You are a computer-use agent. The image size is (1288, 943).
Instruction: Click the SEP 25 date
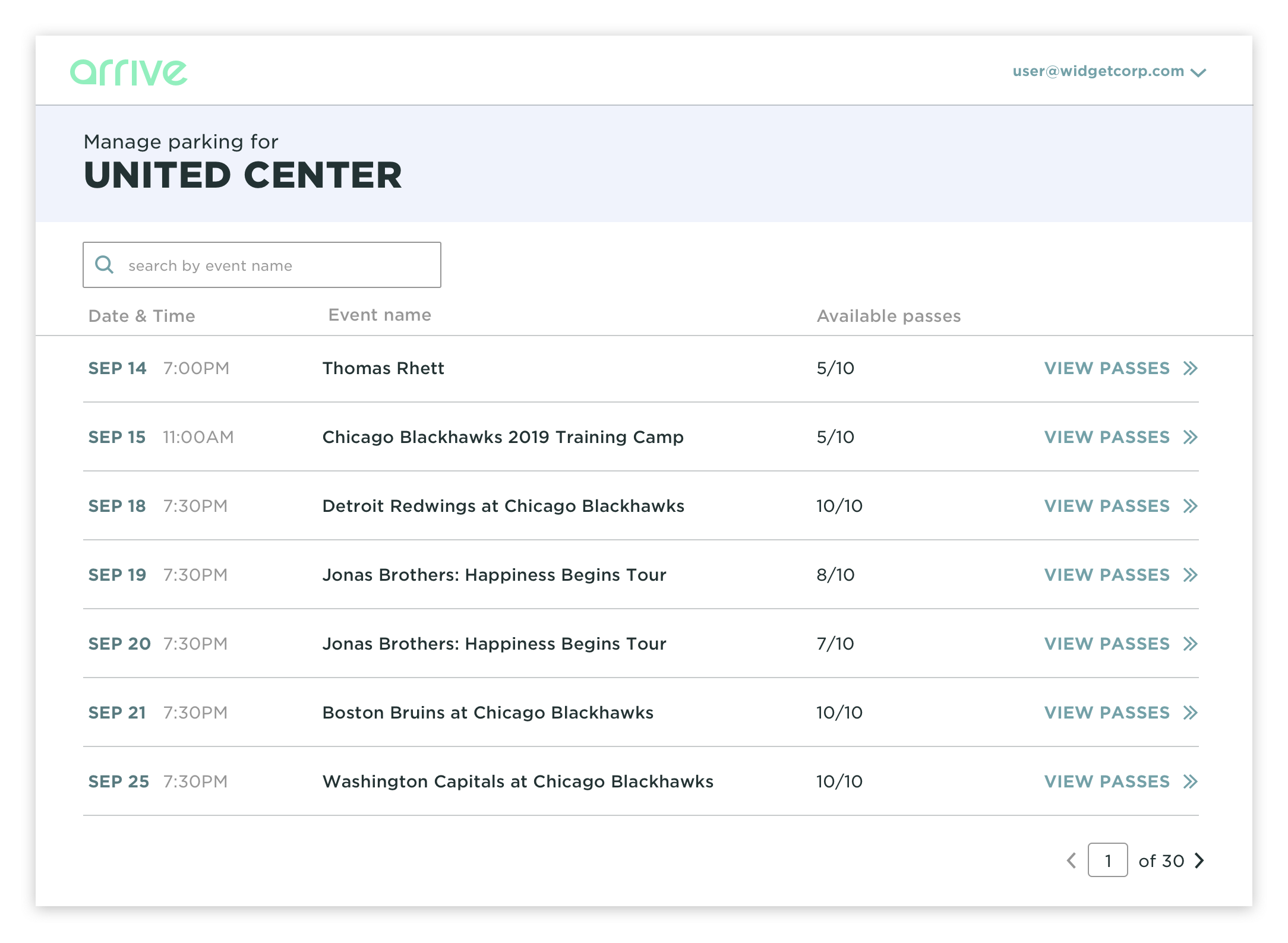(x=119, y=781)
